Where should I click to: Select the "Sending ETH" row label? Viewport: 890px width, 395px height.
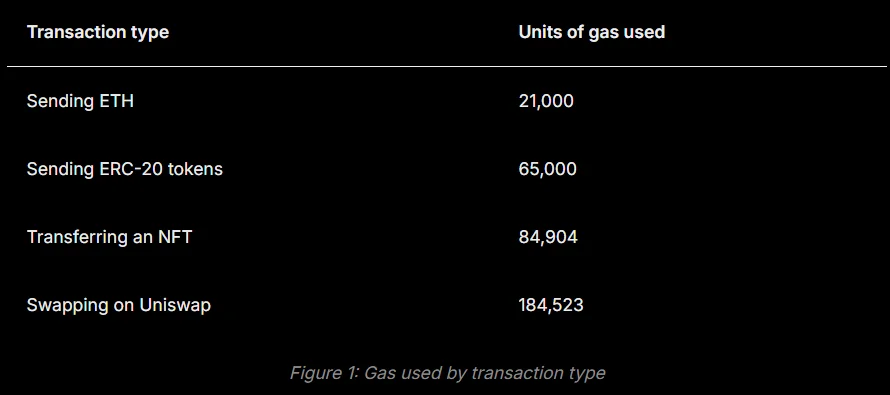pos(80,101)
